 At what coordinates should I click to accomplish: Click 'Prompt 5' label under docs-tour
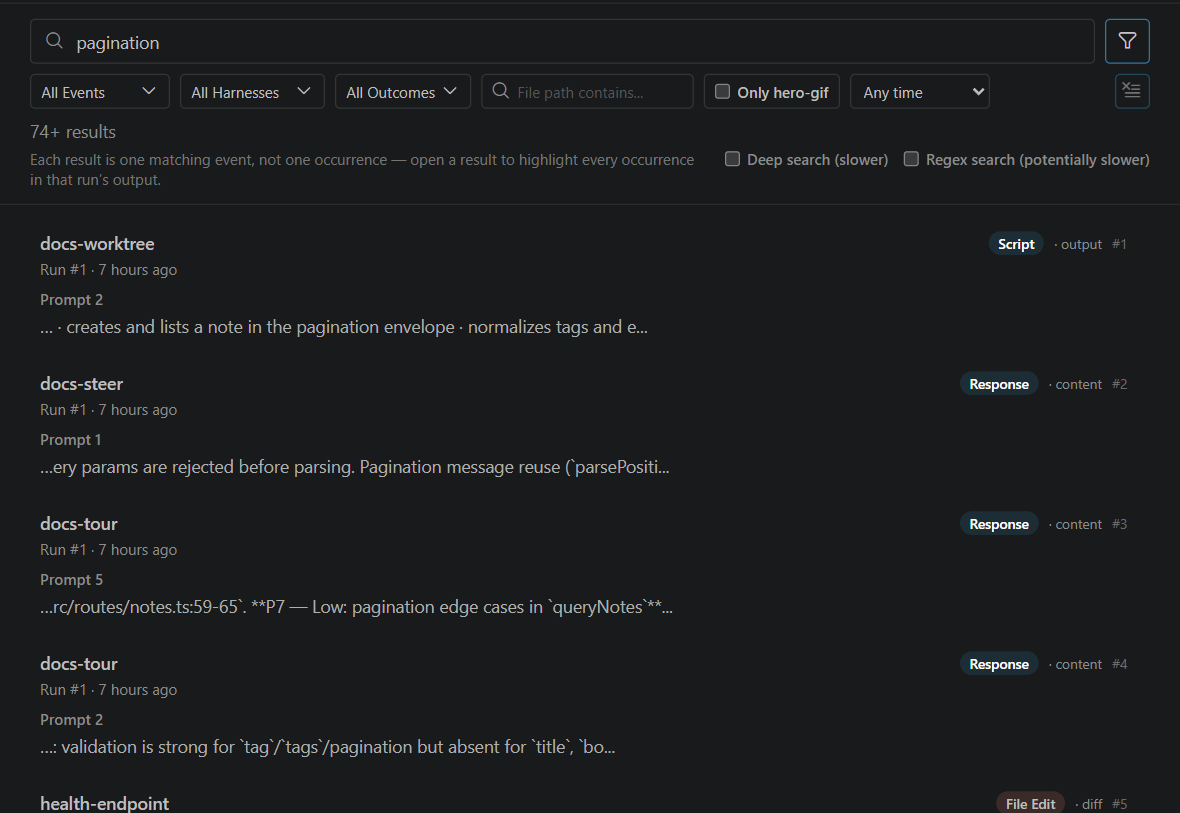[x=71, y=580]
